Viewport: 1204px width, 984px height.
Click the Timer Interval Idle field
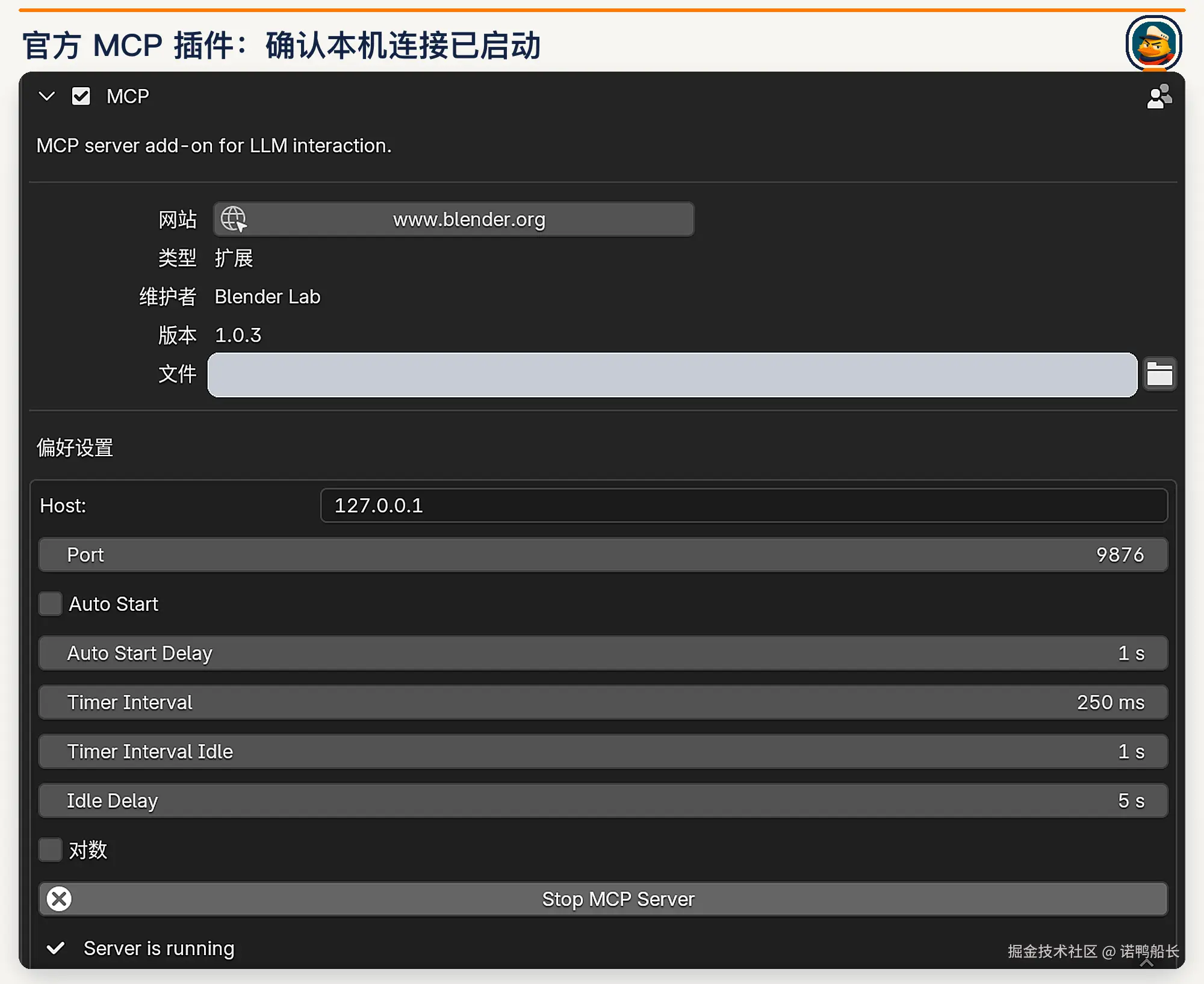point(603,752)
